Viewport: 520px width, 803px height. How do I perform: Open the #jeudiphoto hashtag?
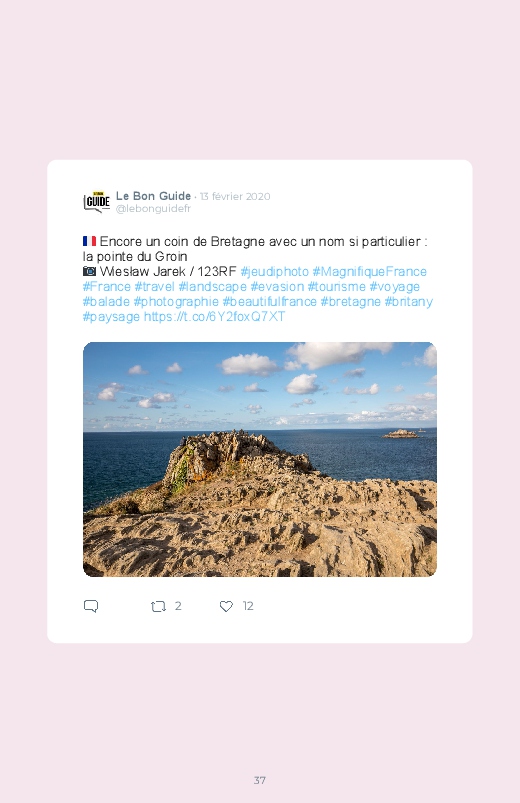275,271
